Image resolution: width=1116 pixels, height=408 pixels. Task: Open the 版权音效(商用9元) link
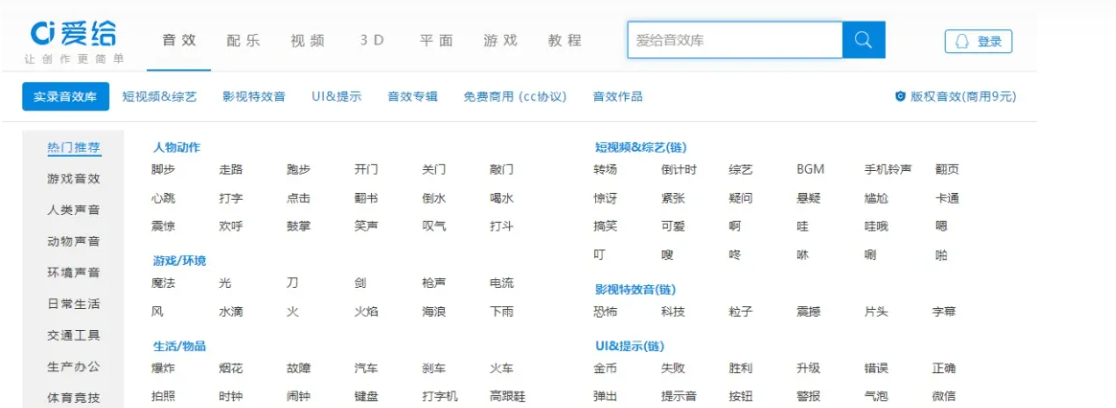pos(963,97)
